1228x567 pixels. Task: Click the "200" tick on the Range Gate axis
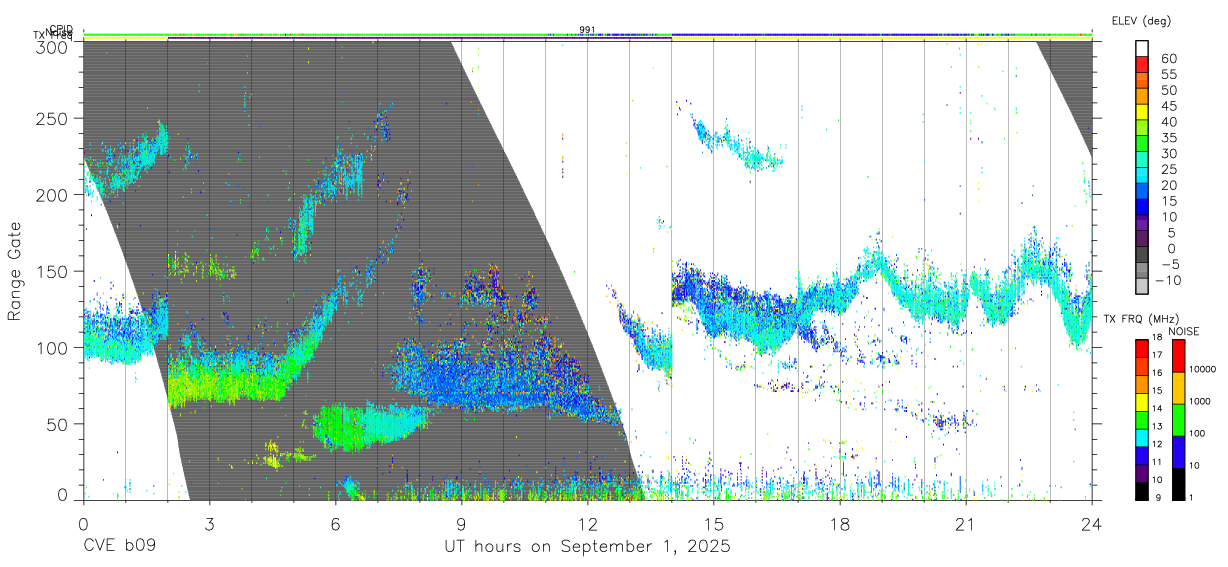52,194
